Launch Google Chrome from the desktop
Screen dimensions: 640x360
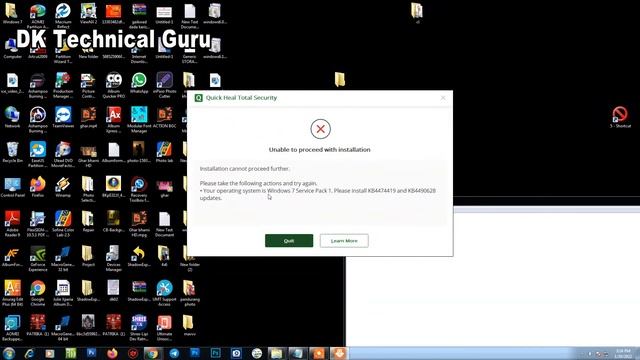[x=38, y=293]
